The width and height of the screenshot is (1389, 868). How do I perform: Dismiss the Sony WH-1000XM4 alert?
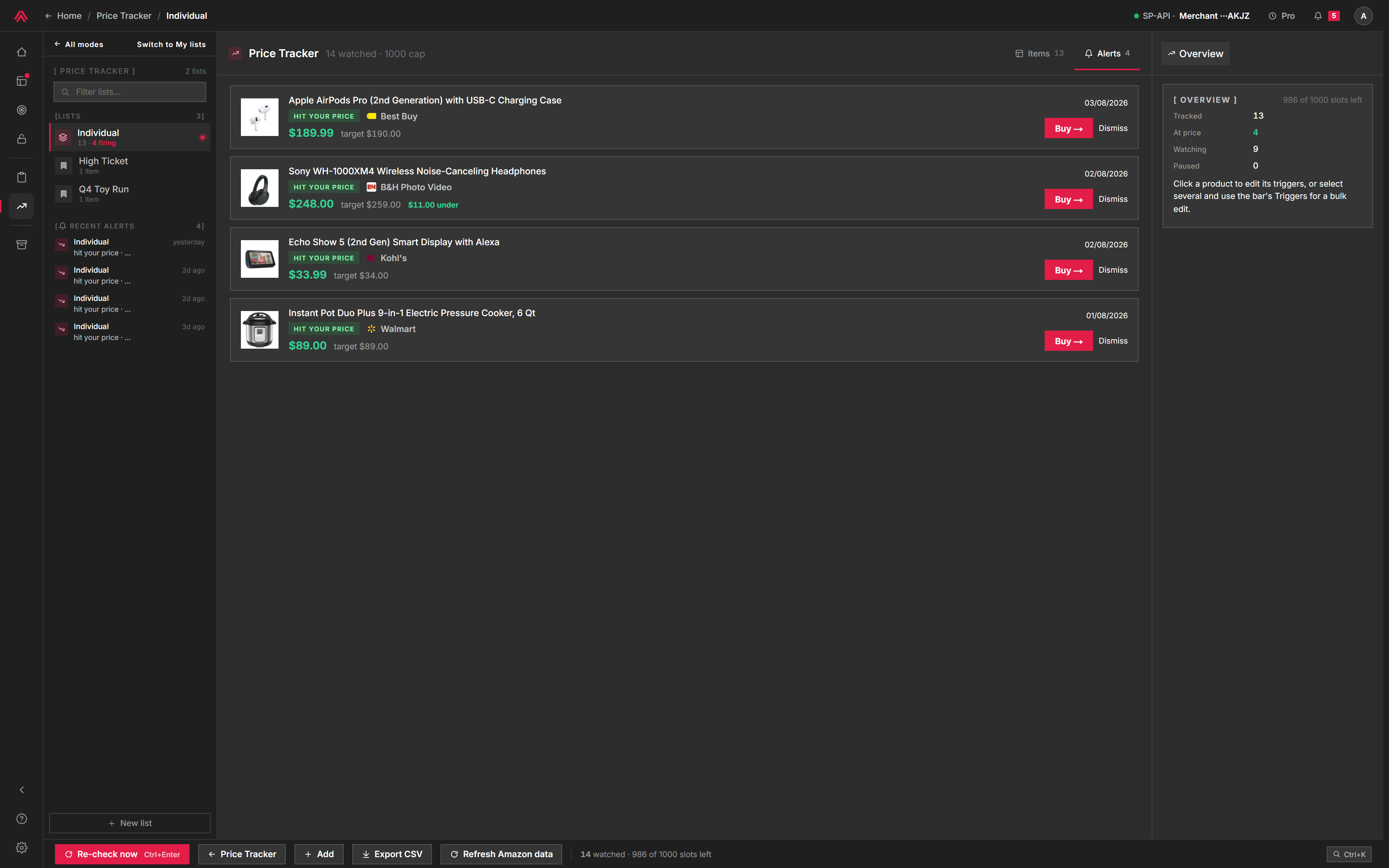pos(1113,199)
